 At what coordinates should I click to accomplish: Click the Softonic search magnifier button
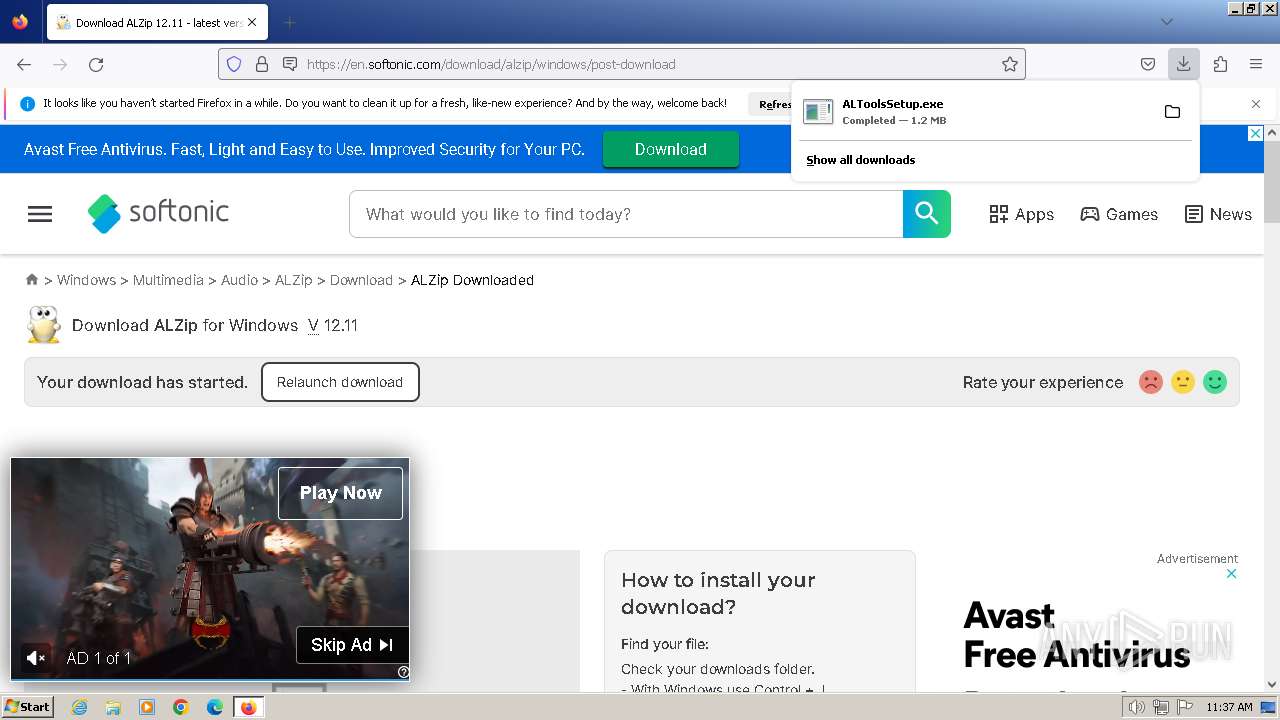[x=927, y=214]
